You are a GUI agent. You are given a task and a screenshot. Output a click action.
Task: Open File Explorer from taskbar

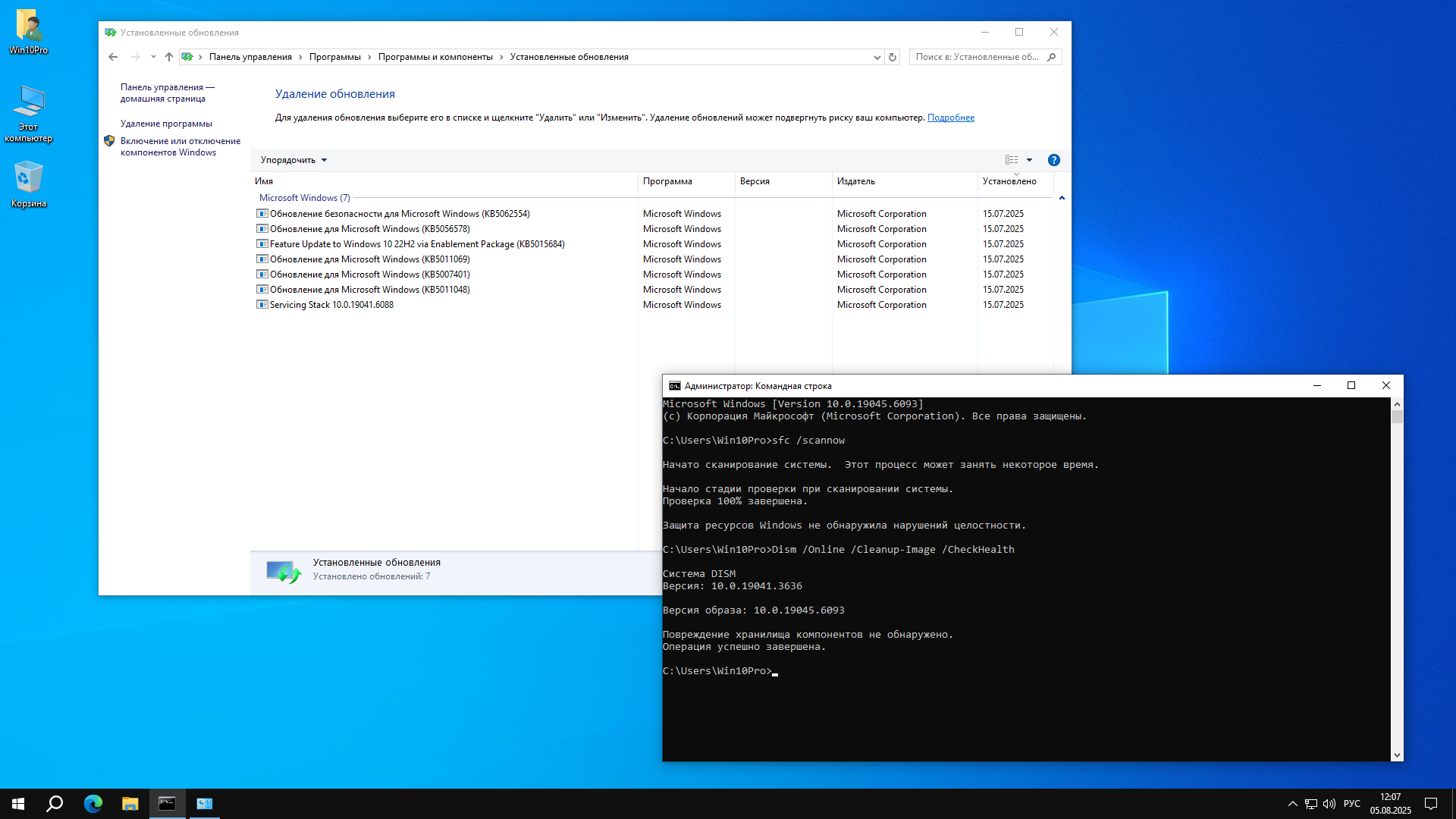coord(130,804)
